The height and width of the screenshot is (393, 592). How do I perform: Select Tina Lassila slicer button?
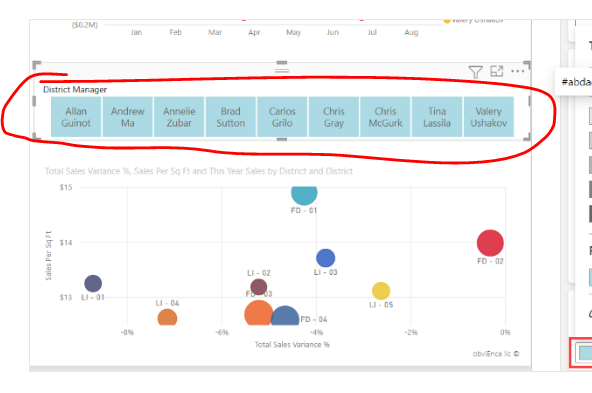tap(437, 117)
